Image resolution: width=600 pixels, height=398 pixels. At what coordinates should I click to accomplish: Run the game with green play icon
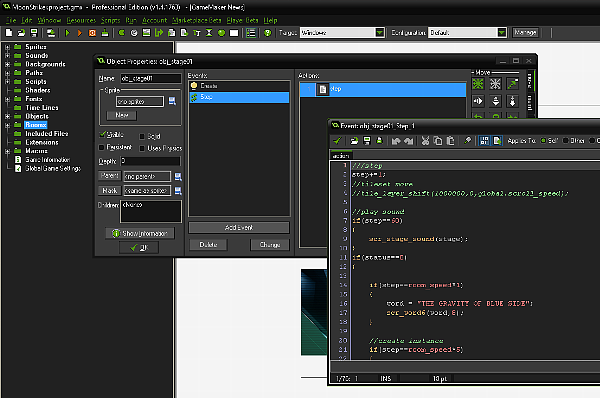(x=67, y=33)
